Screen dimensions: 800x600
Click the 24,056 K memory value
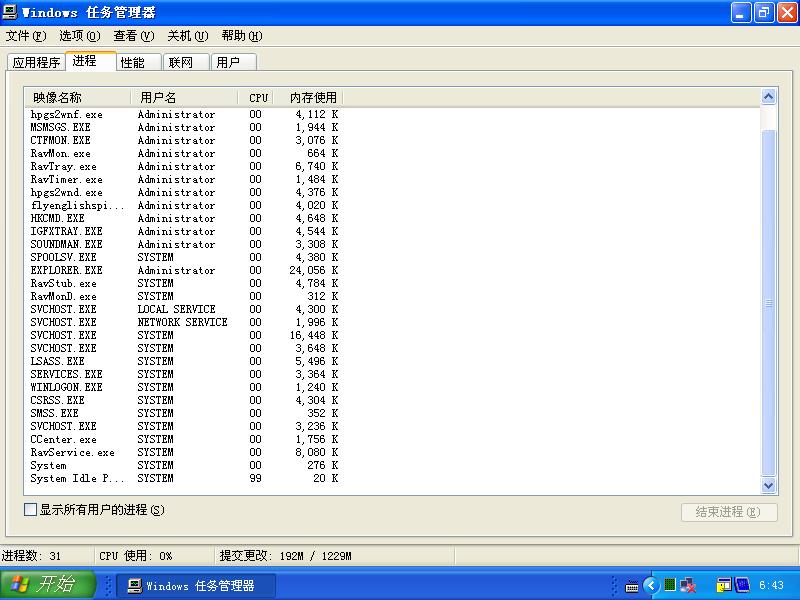[x=313, y=270]
